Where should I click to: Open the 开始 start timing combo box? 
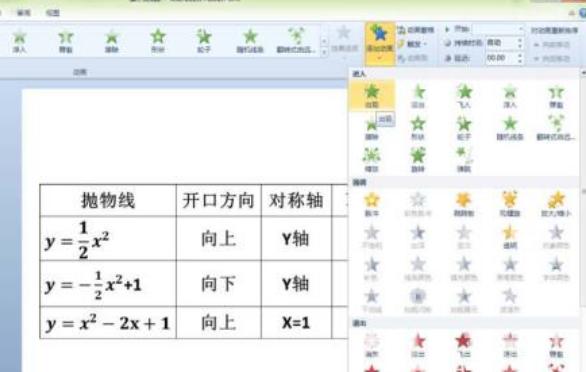[499, 29]
